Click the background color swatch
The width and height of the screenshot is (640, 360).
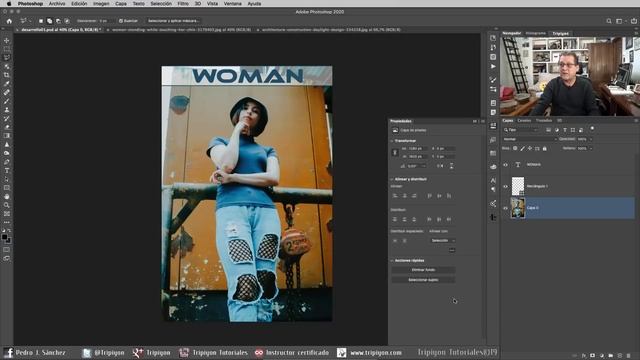coord(8,240)
